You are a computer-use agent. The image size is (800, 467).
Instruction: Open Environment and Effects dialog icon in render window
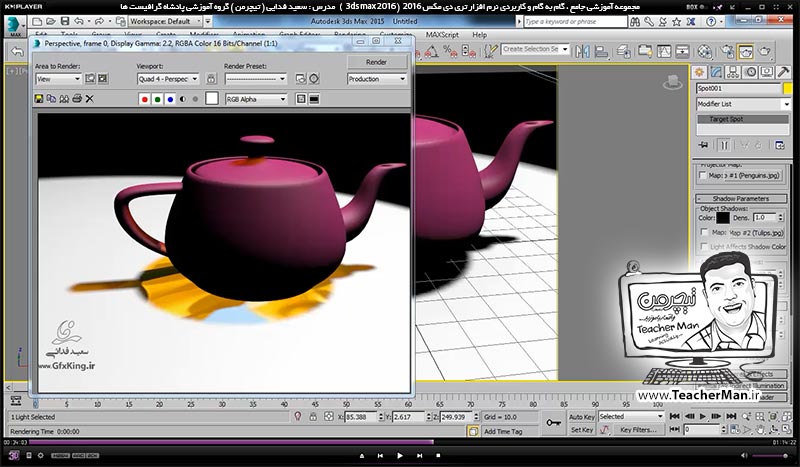point(314,79)
